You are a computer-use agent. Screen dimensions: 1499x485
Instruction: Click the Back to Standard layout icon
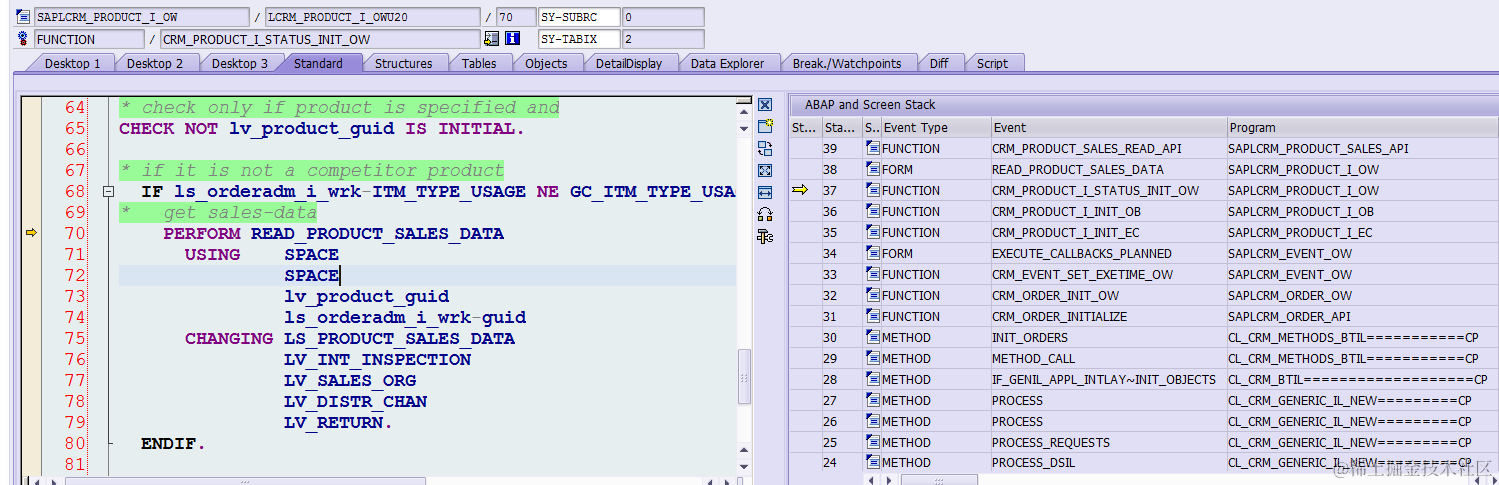coord(765,236)
